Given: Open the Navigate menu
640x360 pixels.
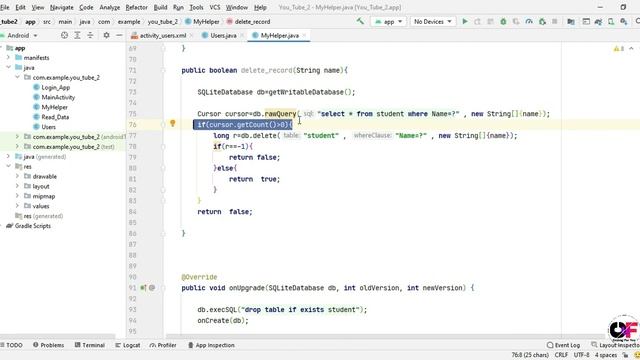Looking at the screenshot, I should point(62,7).
